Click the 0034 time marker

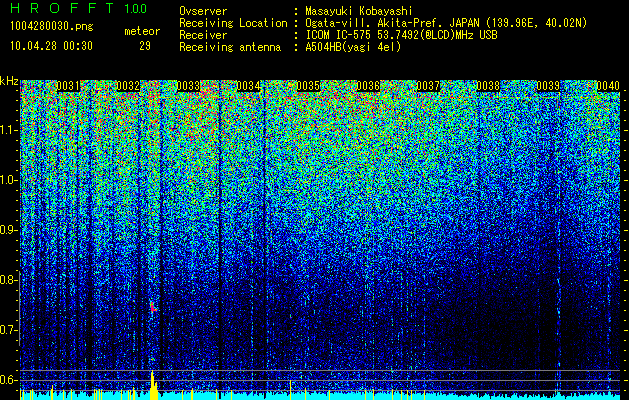coord(248,86)
